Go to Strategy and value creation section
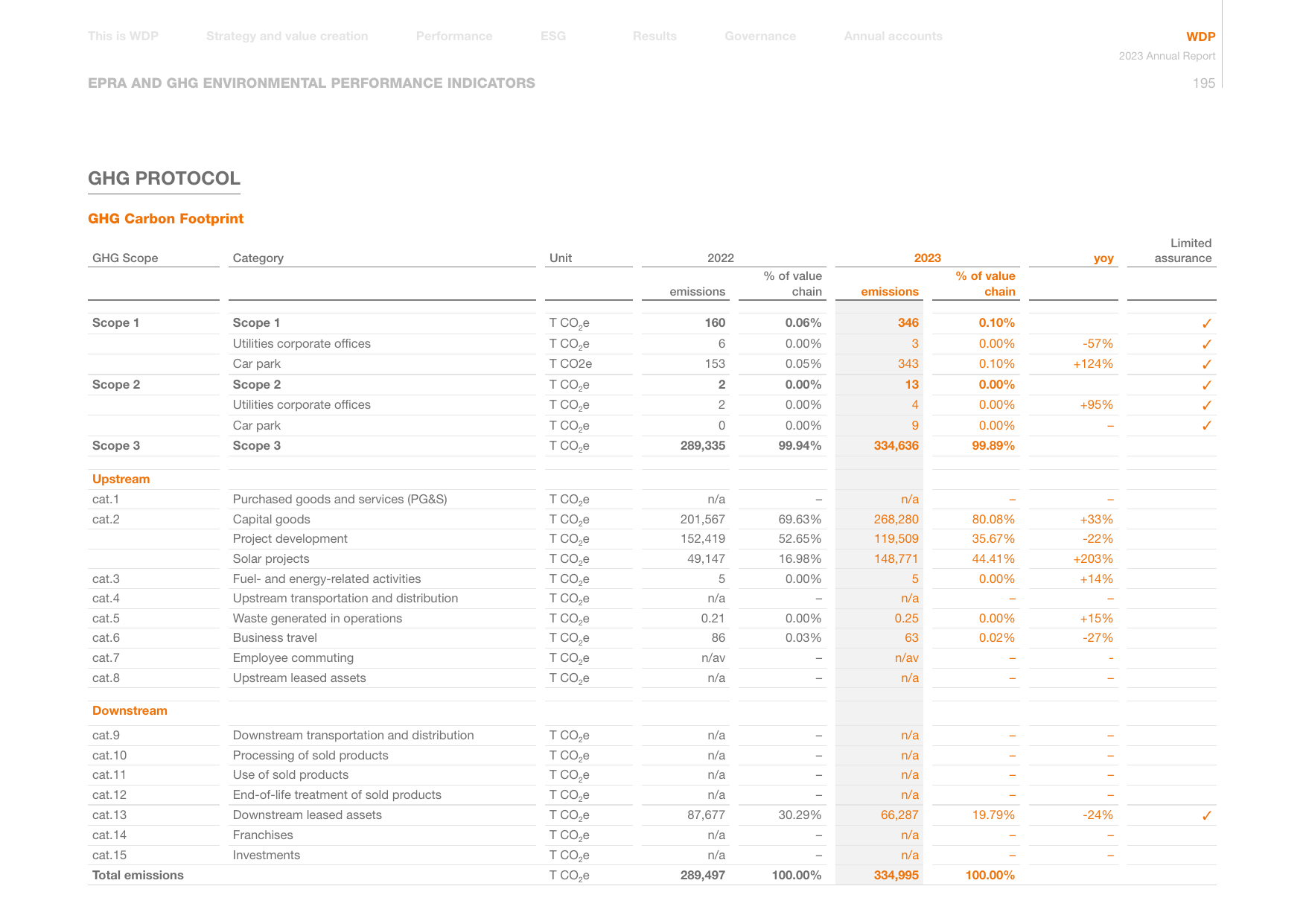The width and height of the screenshot is (1306, 924). (x=287, y=36)
